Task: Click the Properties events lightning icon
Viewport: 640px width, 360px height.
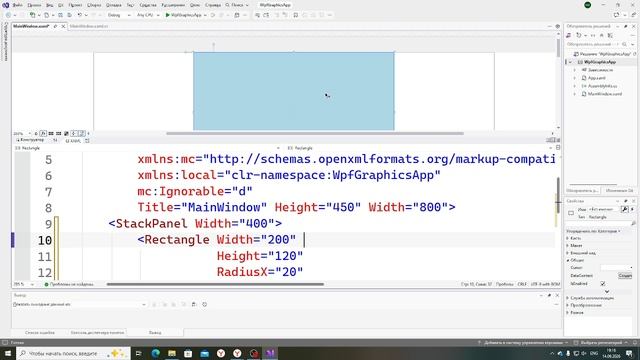Action: click(632, 209)
